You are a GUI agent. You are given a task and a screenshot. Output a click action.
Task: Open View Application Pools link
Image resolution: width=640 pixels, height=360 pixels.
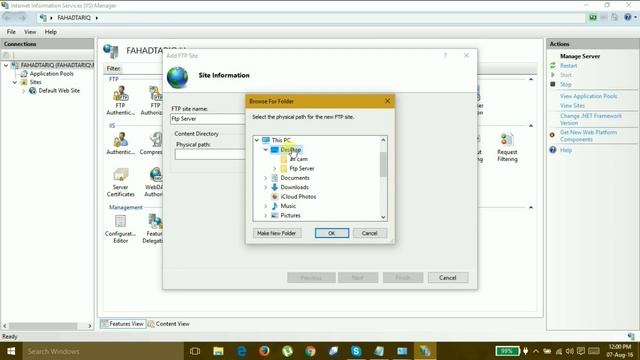pos(588,96)
